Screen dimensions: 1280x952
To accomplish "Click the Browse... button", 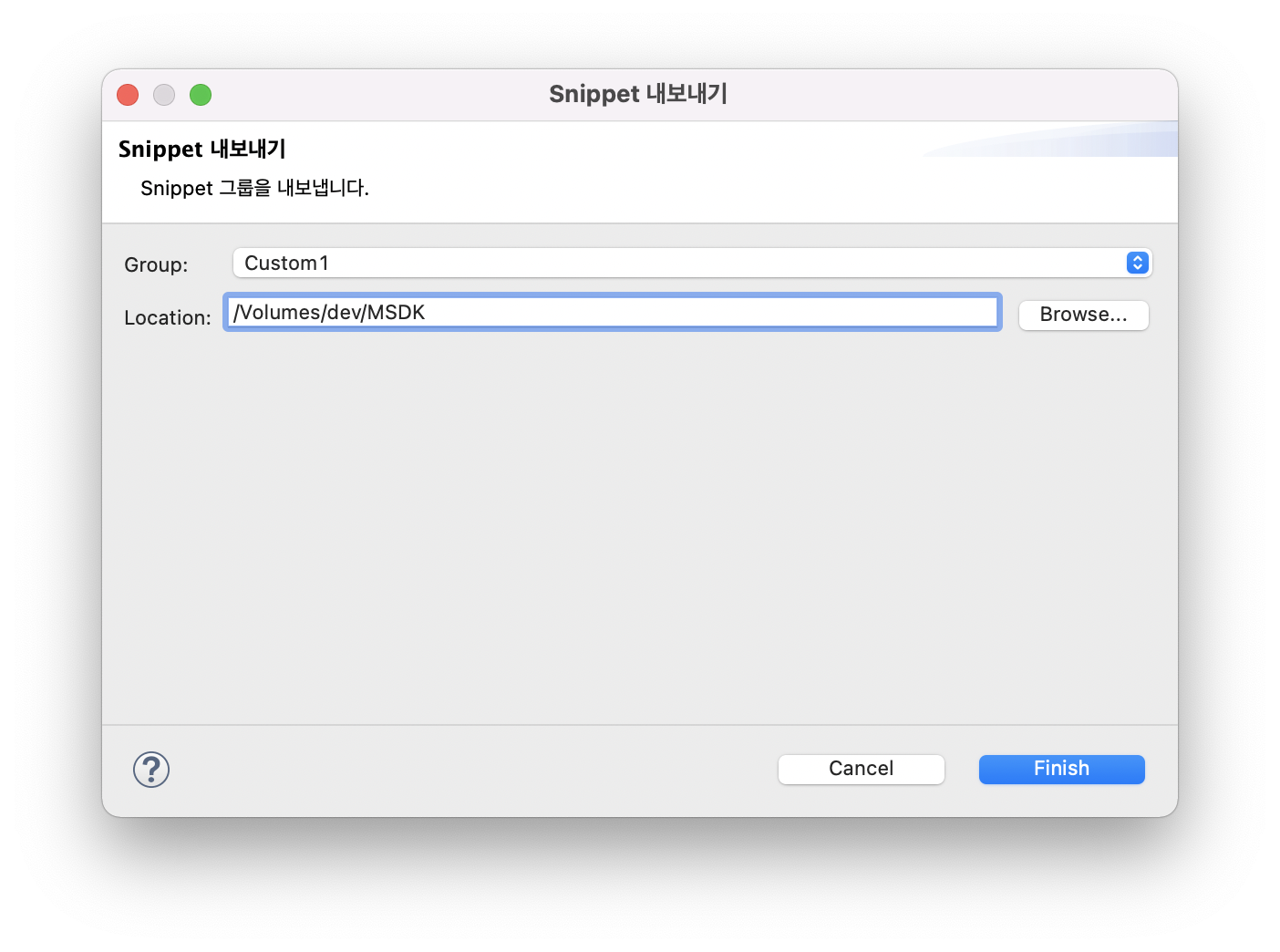I will coord(1083,315).
